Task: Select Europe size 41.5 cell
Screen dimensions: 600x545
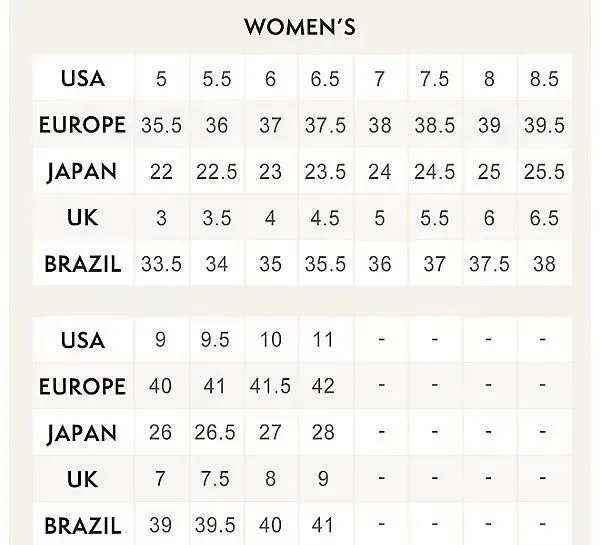Action: tap(270, 386)
